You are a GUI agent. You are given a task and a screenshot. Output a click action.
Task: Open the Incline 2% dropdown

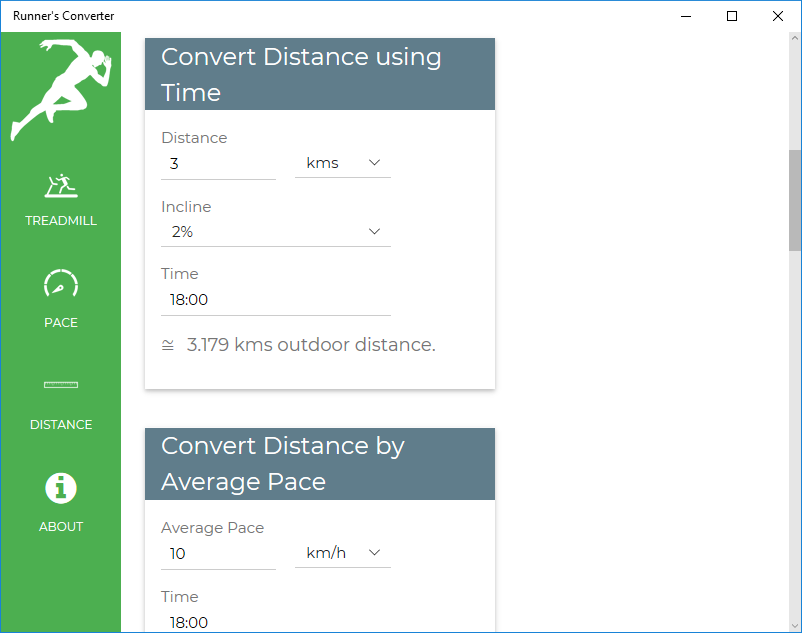click(x=276, y=232)
